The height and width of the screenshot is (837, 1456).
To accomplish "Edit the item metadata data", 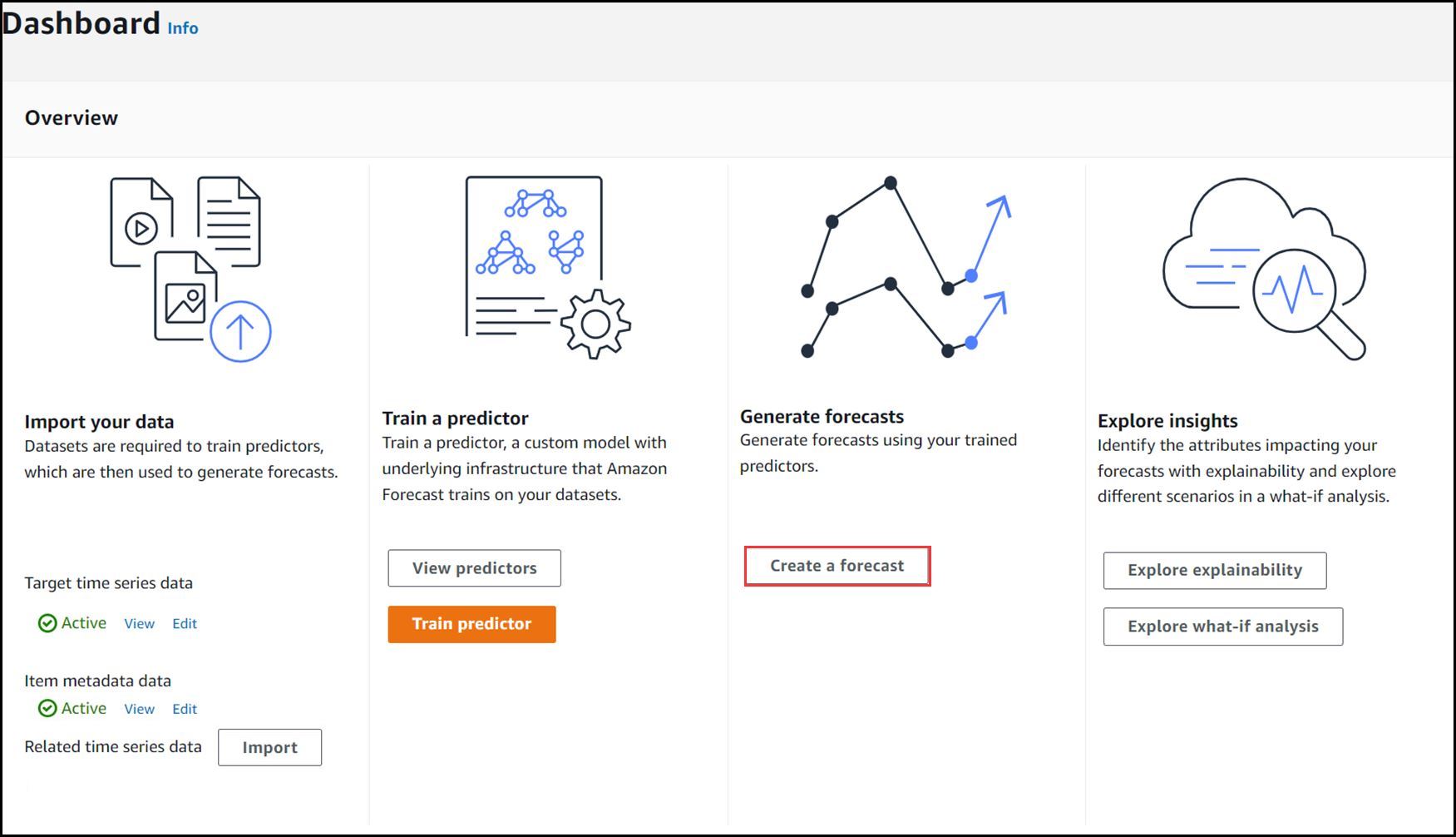I will (185, 709).
